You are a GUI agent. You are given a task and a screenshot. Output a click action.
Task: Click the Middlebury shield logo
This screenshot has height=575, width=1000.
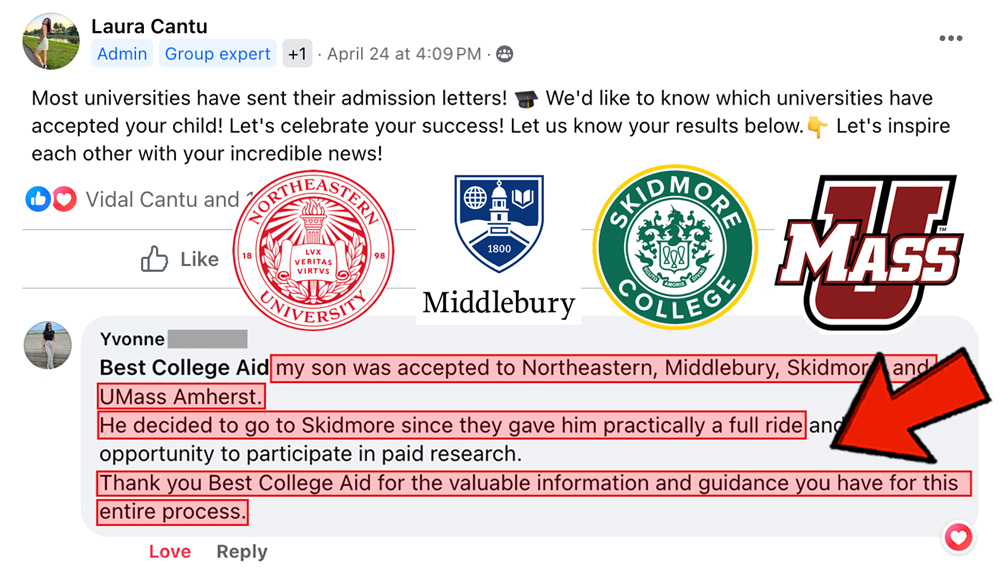[498, 225]
